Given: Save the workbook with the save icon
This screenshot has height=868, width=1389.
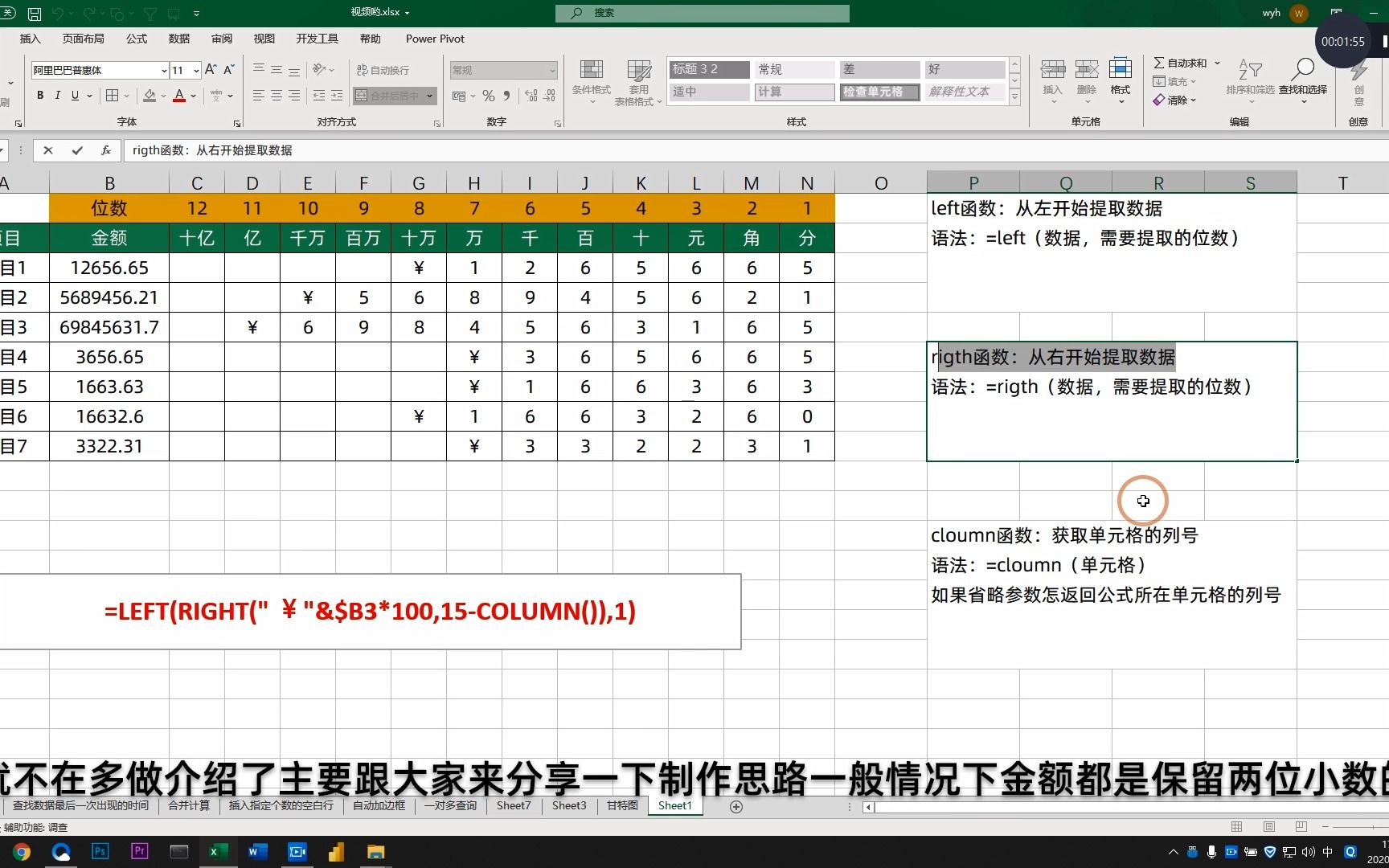Looking at the screenshot, I should [x=35, y=14].
